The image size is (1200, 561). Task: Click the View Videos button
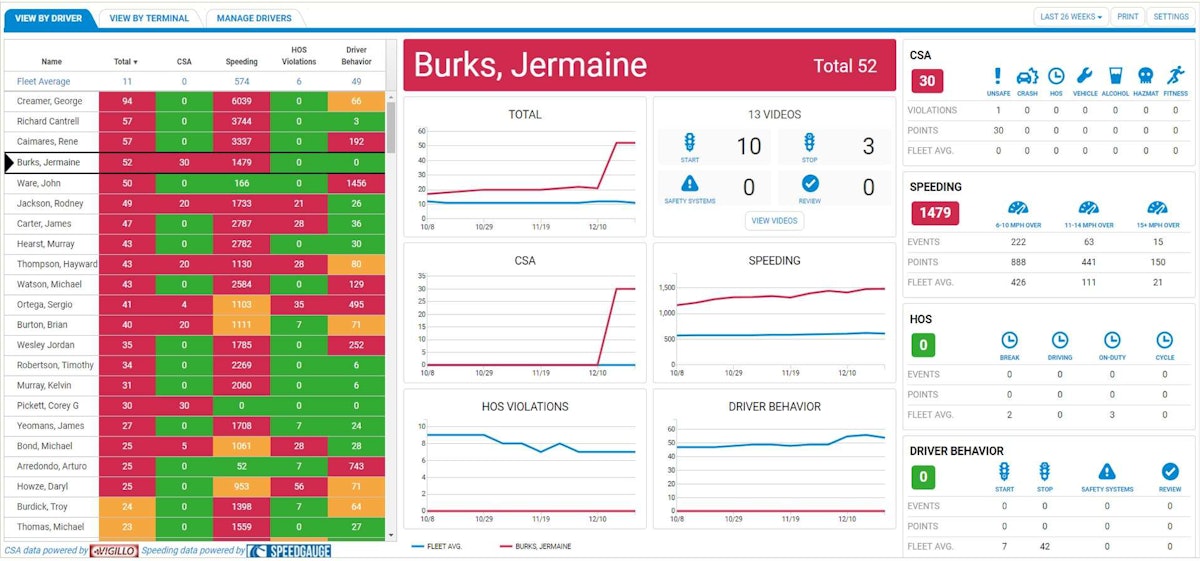(774, 221)
